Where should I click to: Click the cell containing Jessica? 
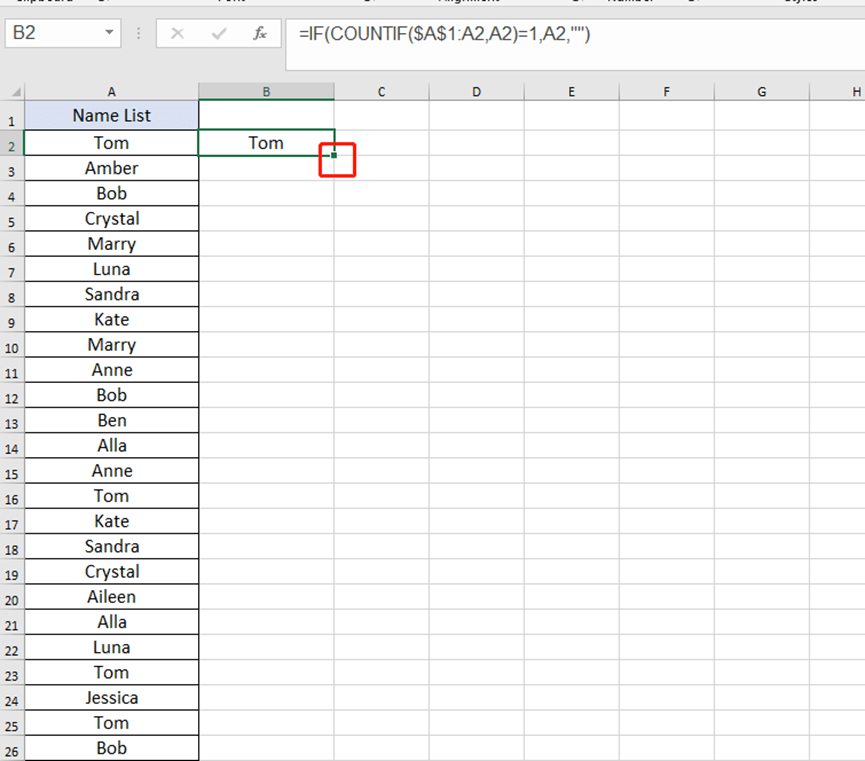pos(111,697)
